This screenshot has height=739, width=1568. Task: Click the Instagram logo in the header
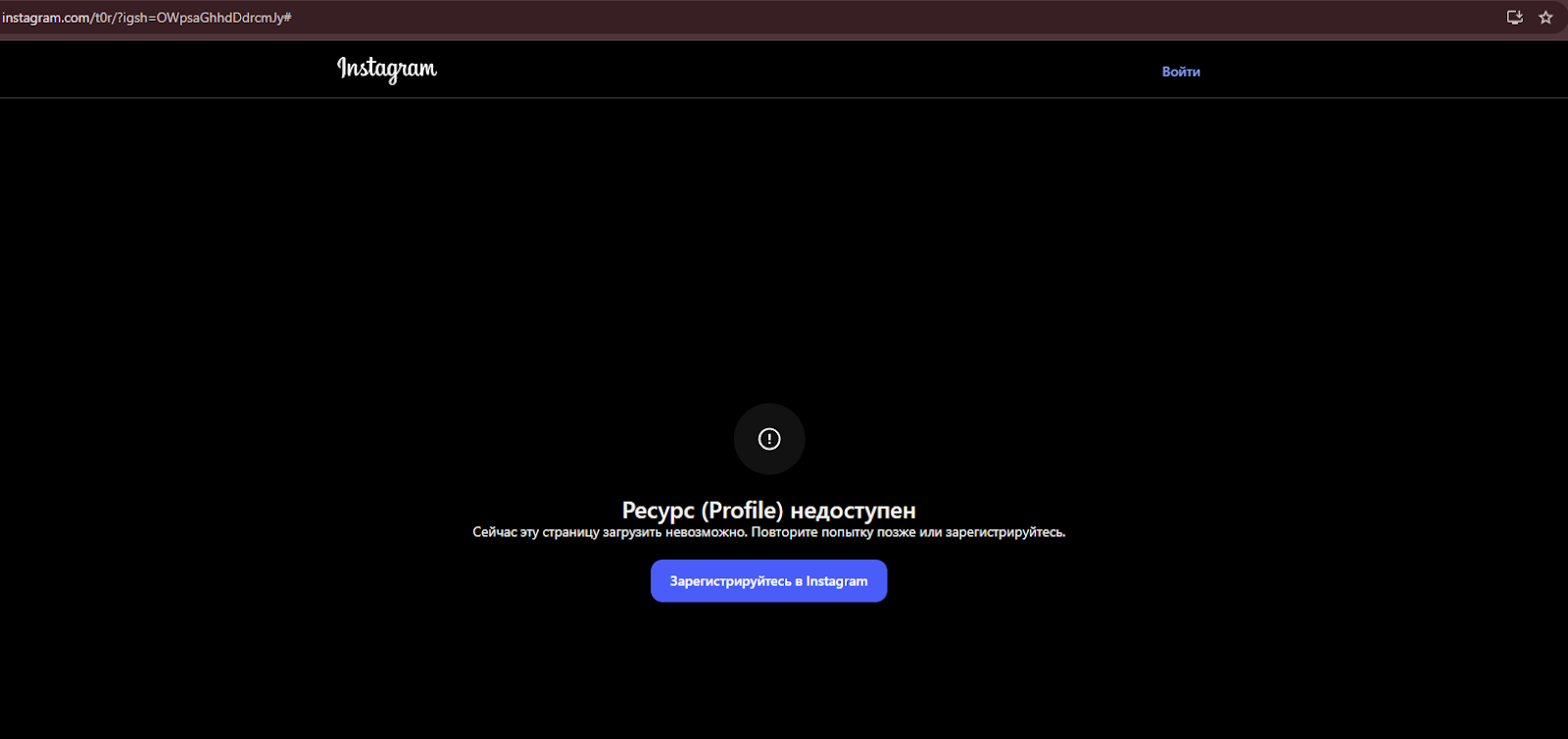click(387, 69)
